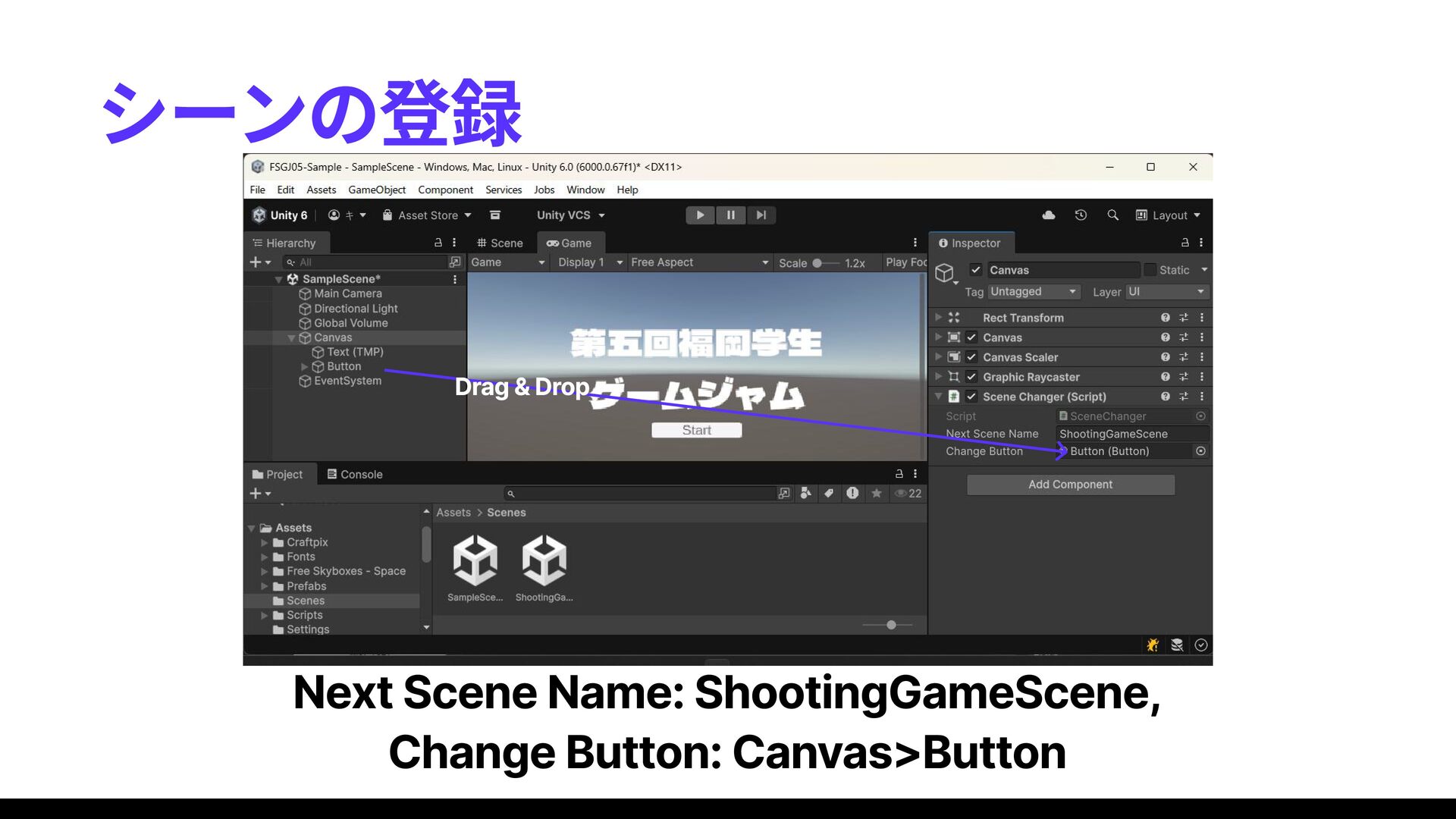1456x819 pixels.
Task: Click the Add Component button
Action: tap(1070, 485)
